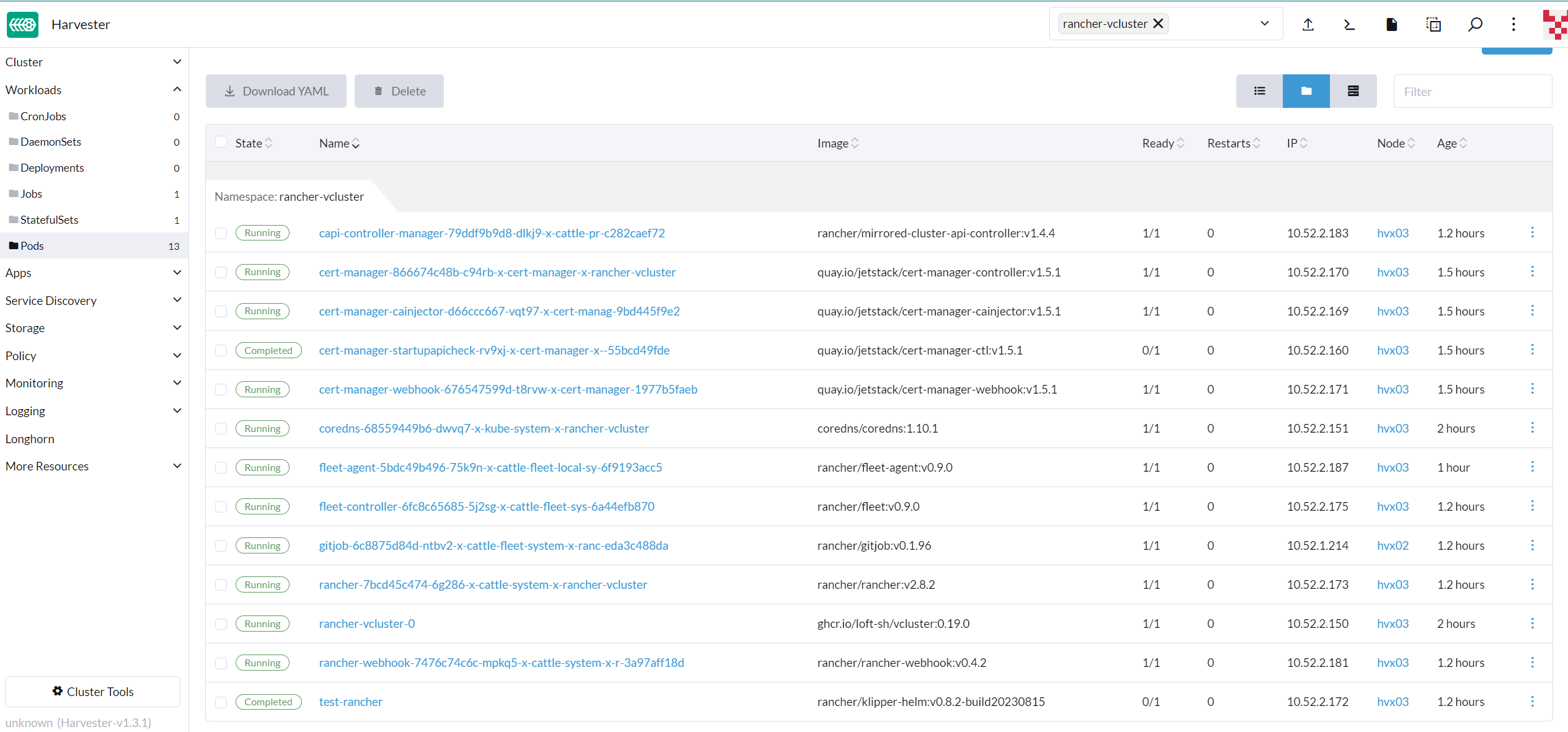
Task: Select the cert-manager-startupapicheck pod checkbox
Action: pyautogui.click(x=221, y=350)
